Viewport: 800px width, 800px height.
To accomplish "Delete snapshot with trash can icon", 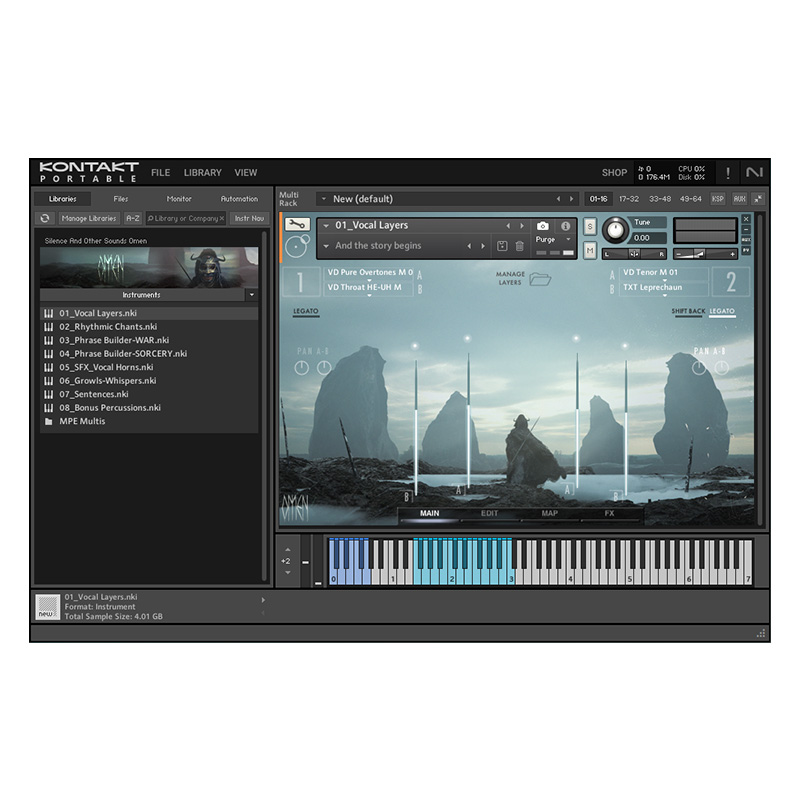I will coord(519,246).
